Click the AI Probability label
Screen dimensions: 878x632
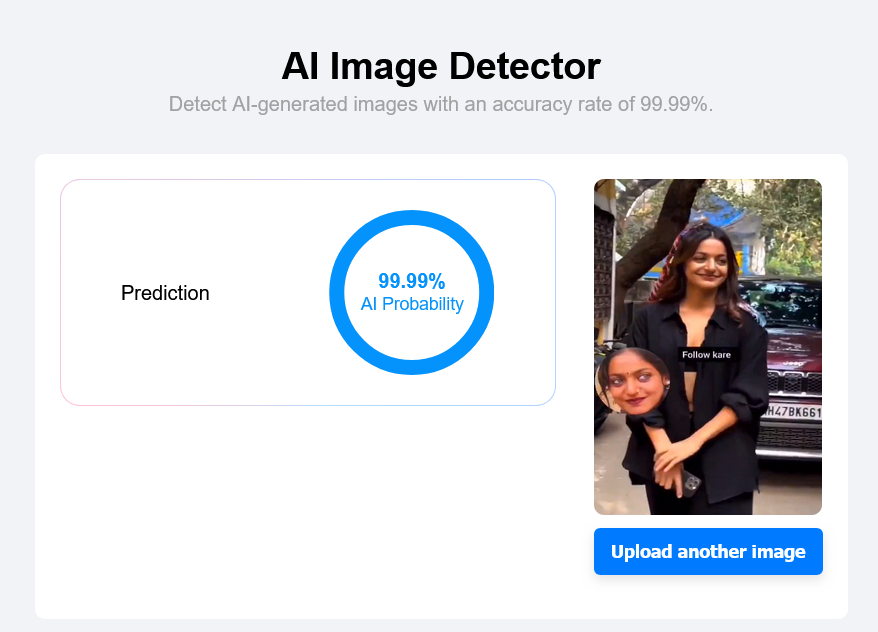coord(412,304)
